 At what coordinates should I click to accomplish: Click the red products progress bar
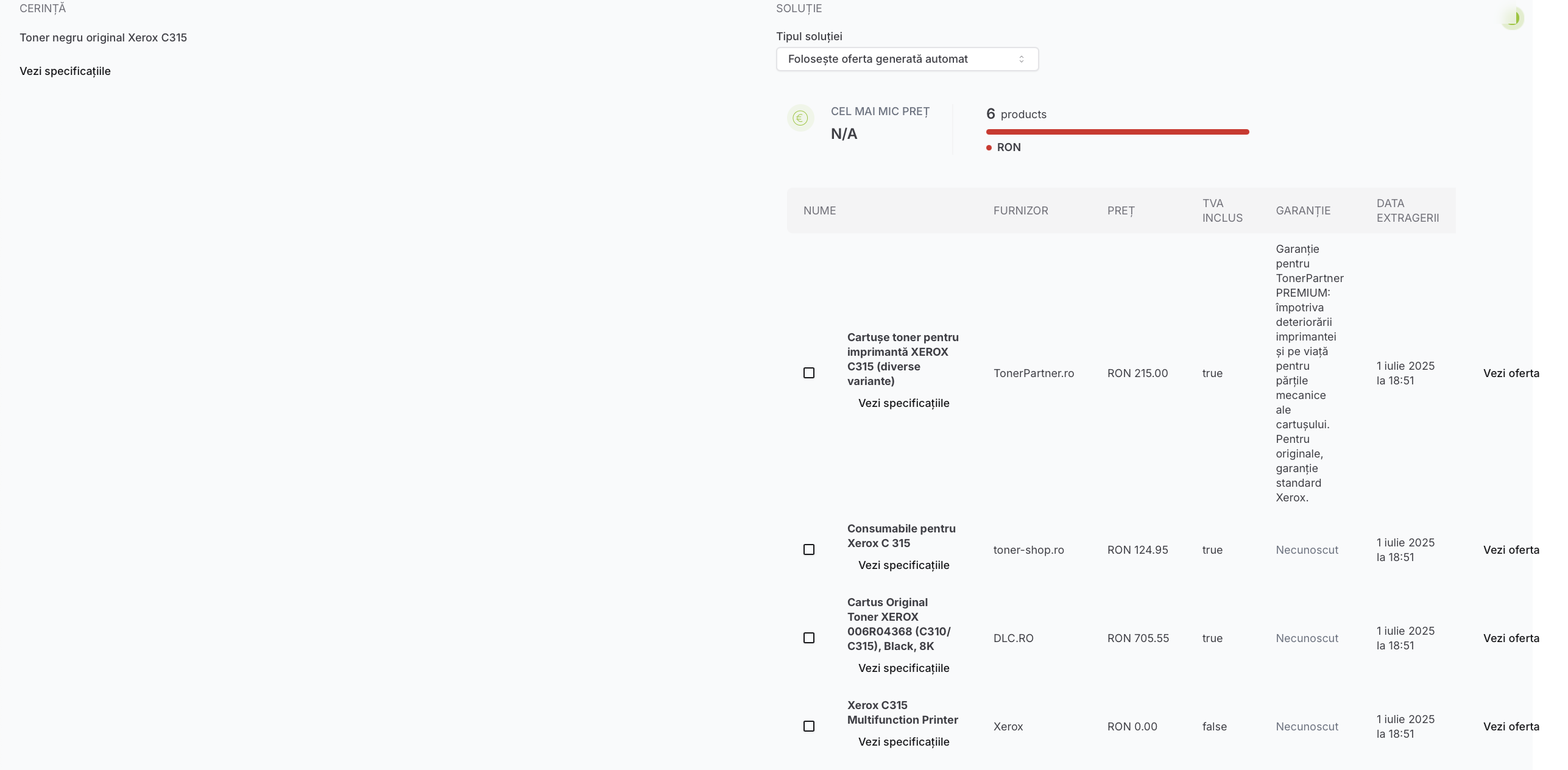1117,132
